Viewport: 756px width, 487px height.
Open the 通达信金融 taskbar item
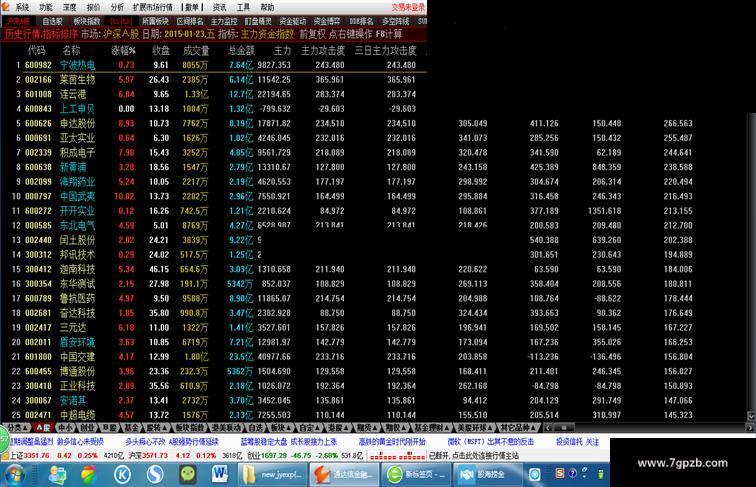click(344, 475)
